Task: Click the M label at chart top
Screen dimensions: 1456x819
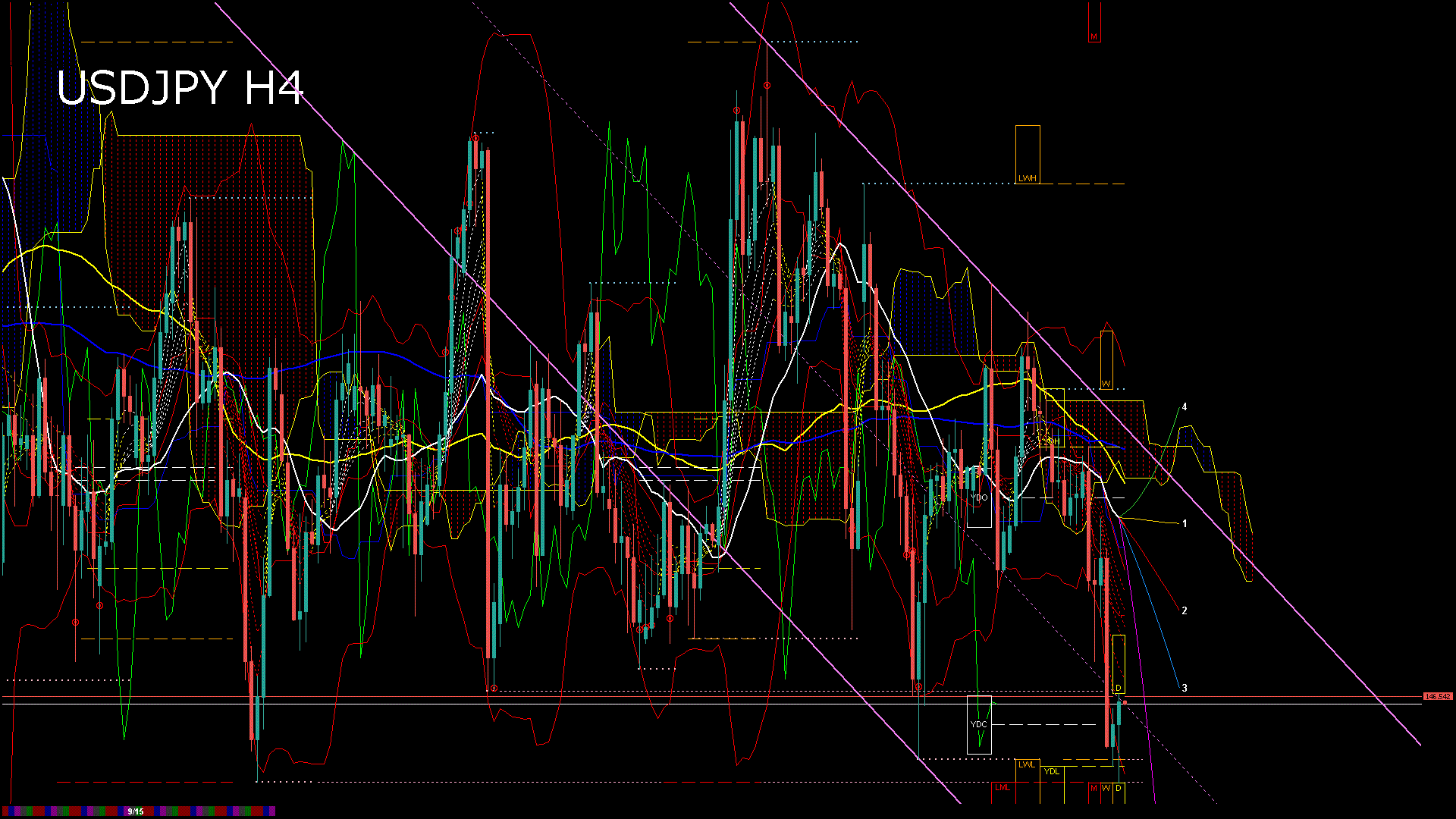Action: [1094, 36]
